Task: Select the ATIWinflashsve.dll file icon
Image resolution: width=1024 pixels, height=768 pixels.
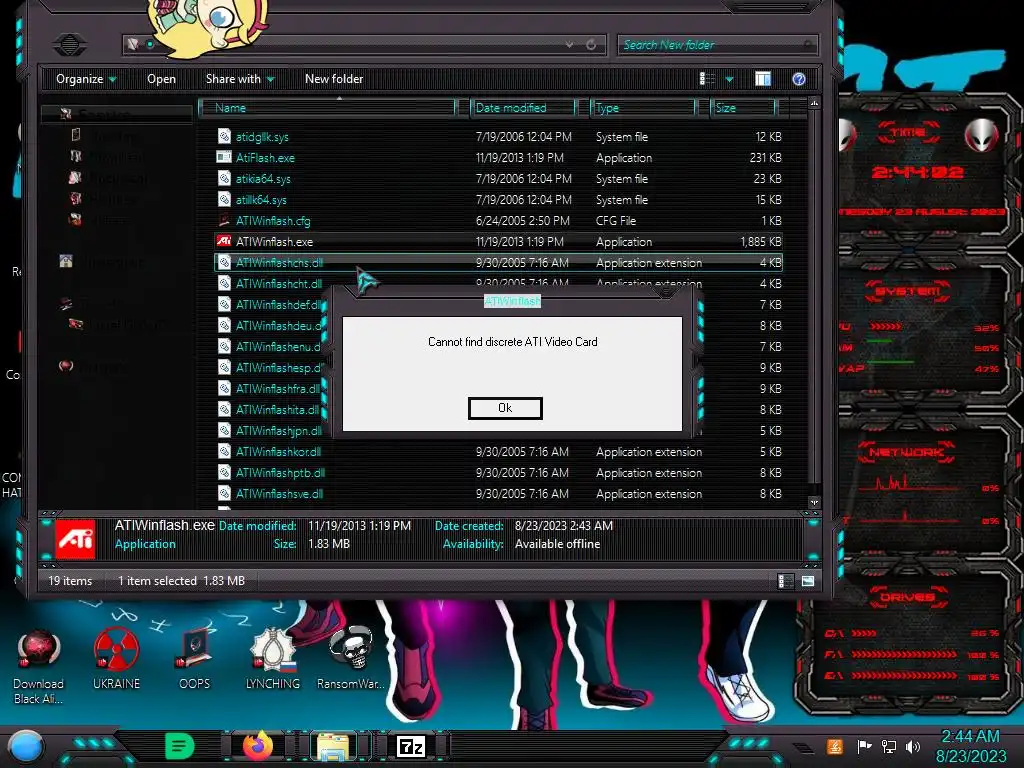Action: click(x=224, y=493)
